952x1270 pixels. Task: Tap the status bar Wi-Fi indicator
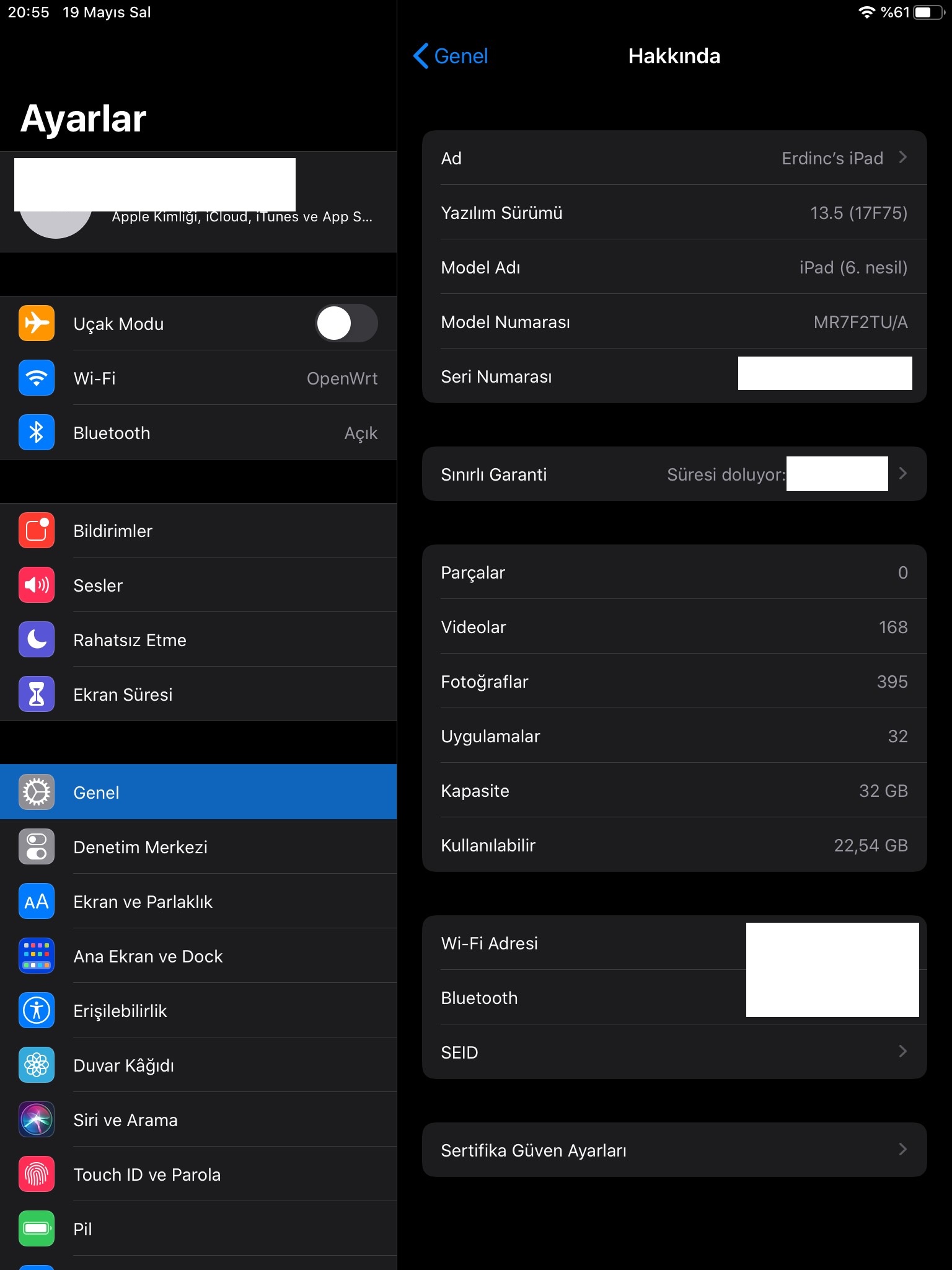pos(866,12)
